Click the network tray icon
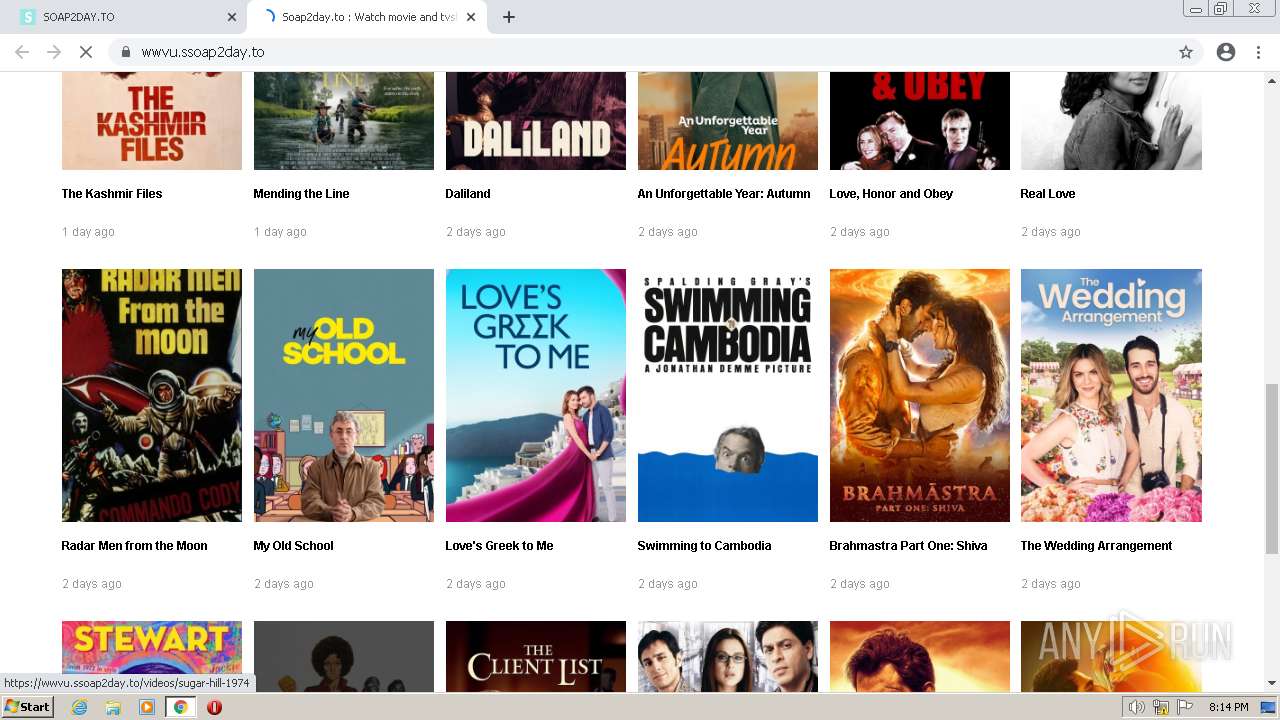 coord(1161,707)
